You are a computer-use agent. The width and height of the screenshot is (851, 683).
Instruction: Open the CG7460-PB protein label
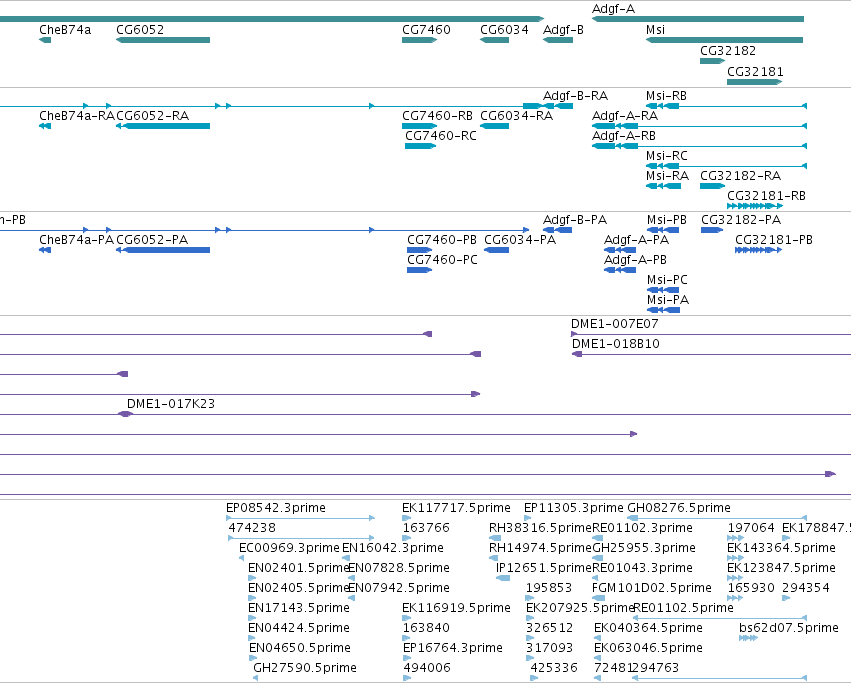(x=442, y=240)
